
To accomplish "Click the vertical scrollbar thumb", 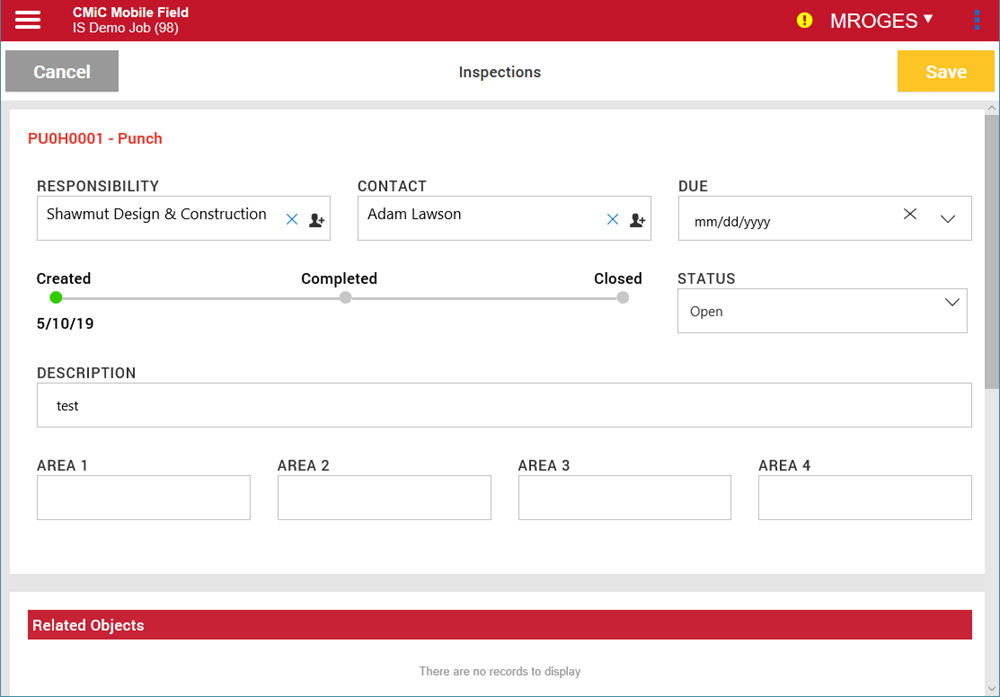I will [992, 250].
